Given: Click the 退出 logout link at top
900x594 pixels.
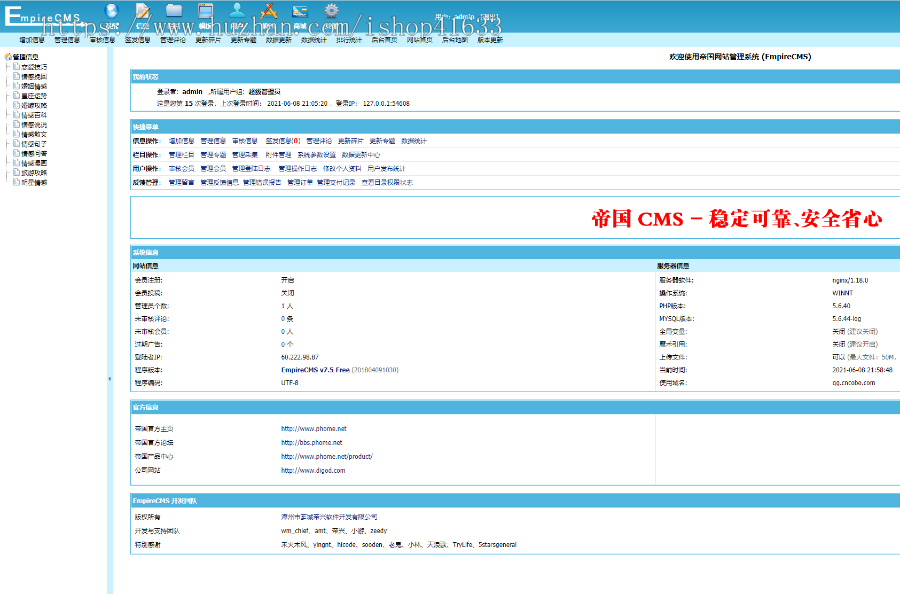Looking at the screenshot, I should pos(489,18).
